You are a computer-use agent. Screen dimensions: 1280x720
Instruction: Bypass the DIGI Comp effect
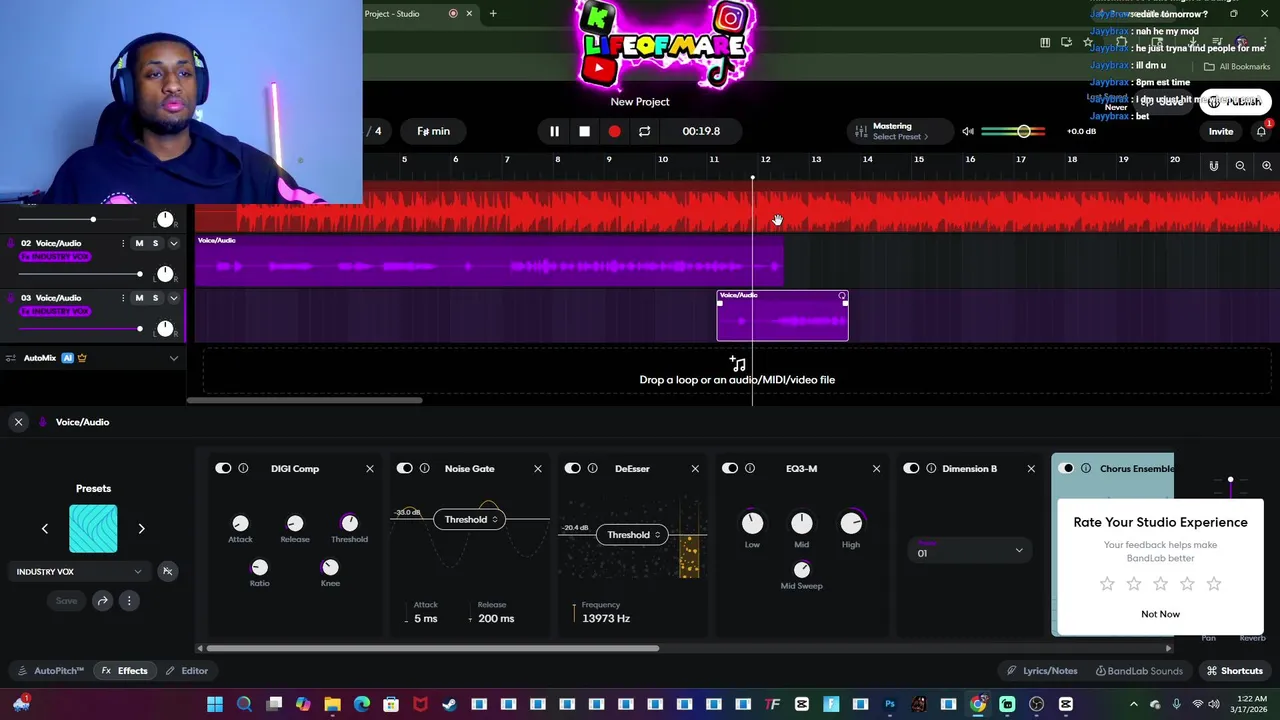click(223, 468)
